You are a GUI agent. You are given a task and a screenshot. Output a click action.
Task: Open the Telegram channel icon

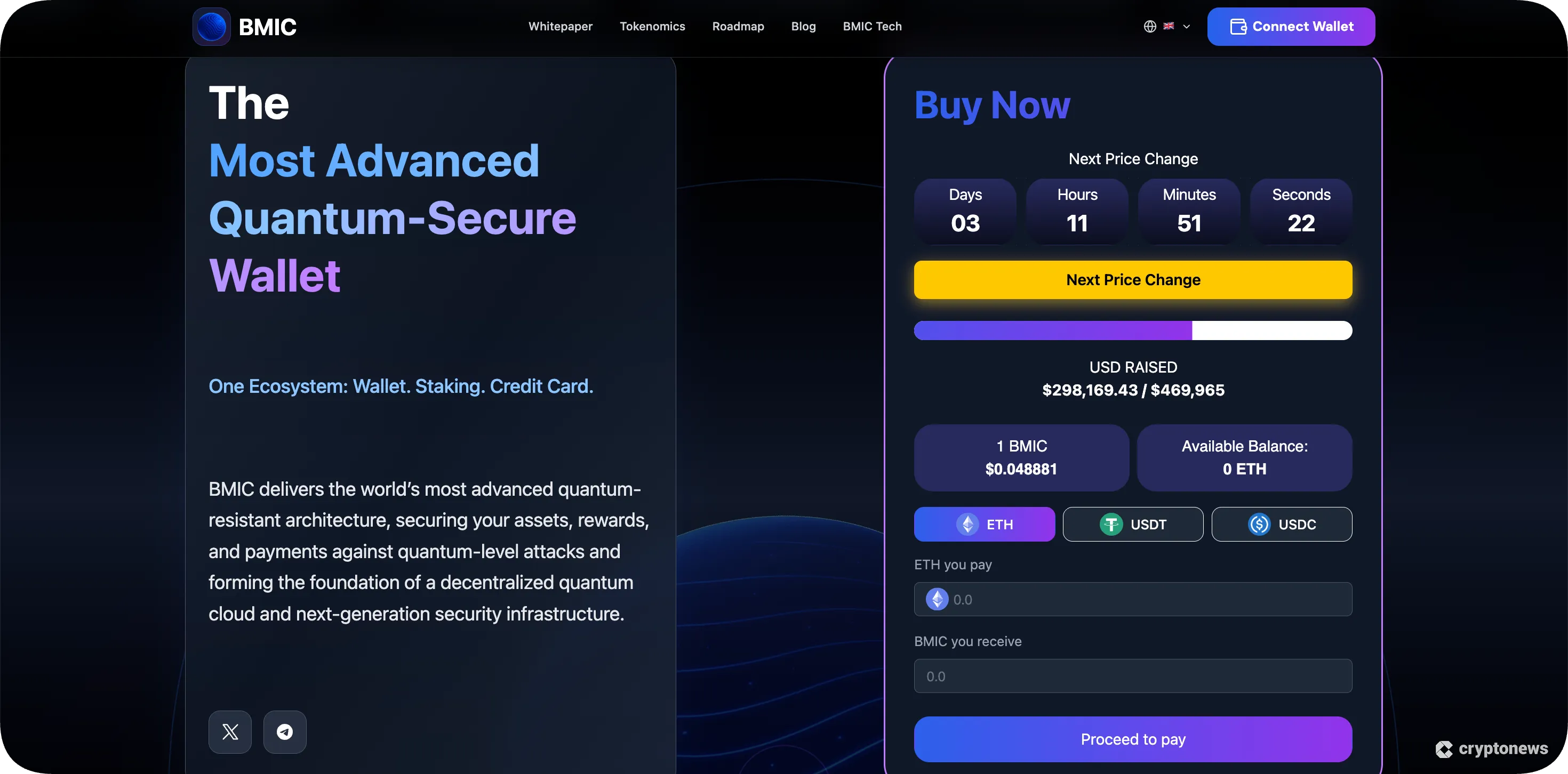284,732
